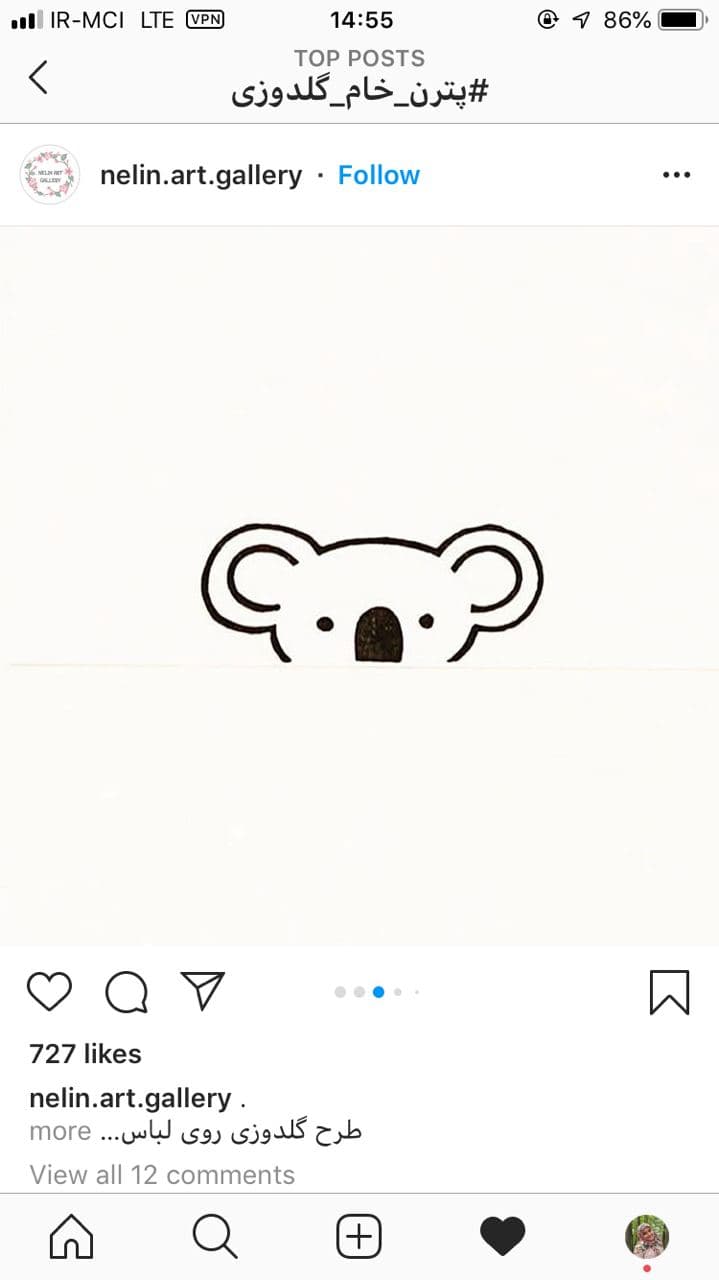Tap the koala drawing image
The image size is (719, 1280).
click(x=359, y=586)
